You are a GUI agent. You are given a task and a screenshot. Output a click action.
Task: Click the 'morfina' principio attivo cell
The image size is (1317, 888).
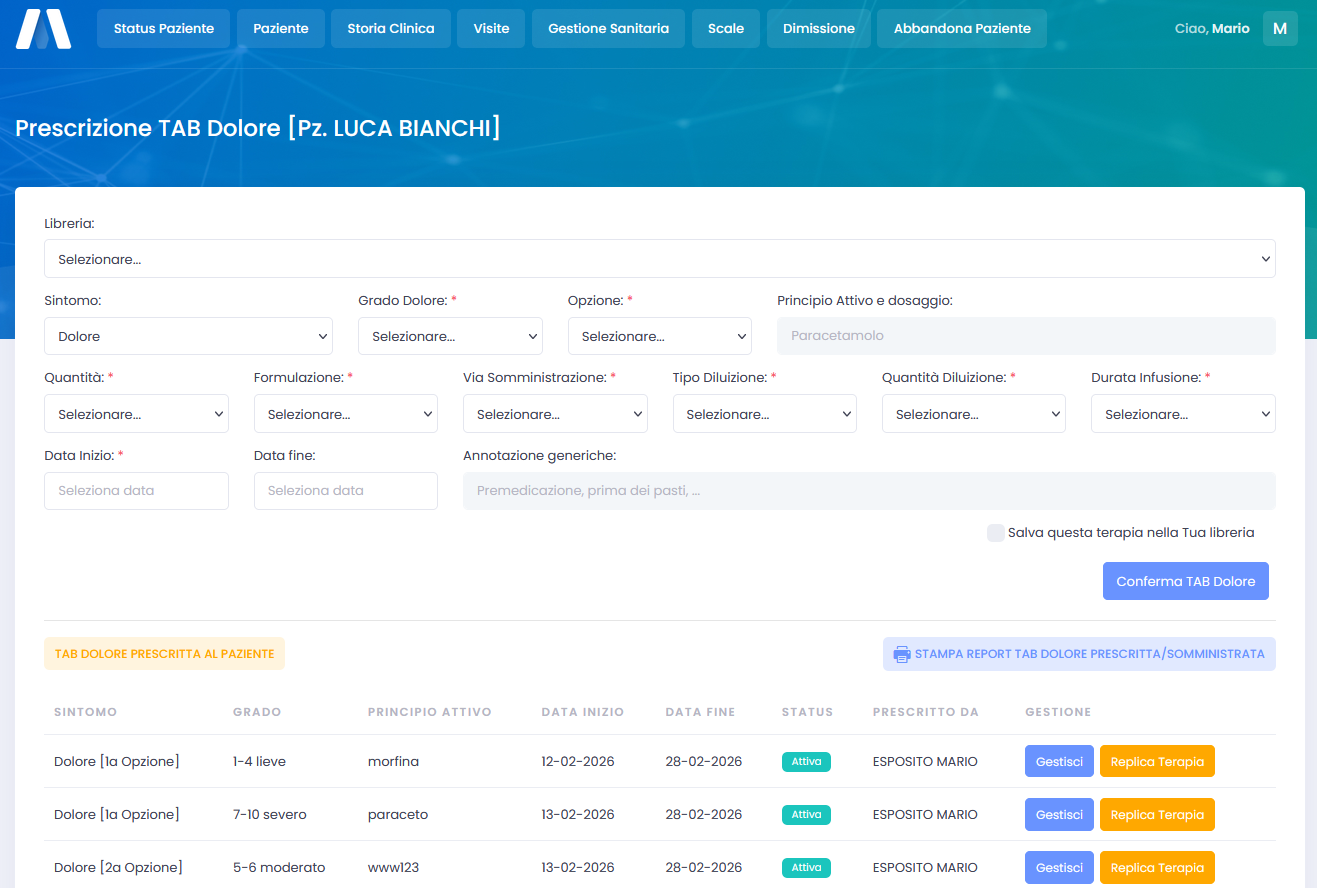(393, 762)
